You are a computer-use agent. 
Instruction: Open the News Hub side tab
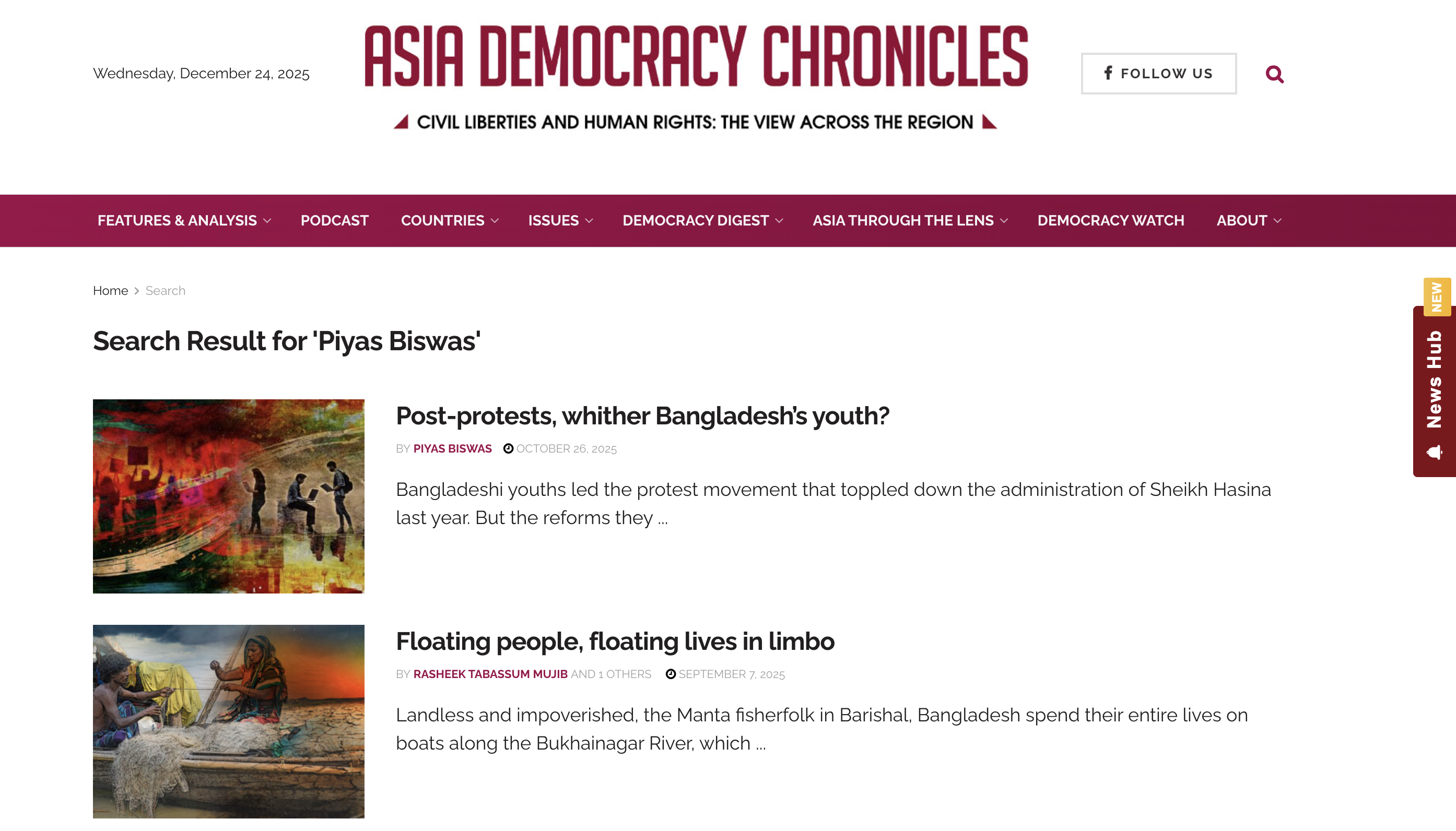point(1434,391)
